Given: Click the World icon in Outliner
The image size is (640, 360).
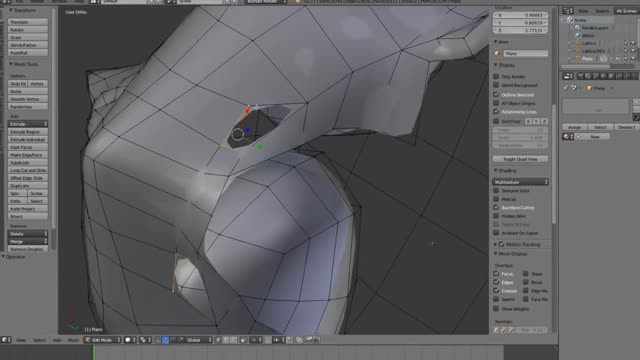Looking at the screenshot, I should [578, 36].
